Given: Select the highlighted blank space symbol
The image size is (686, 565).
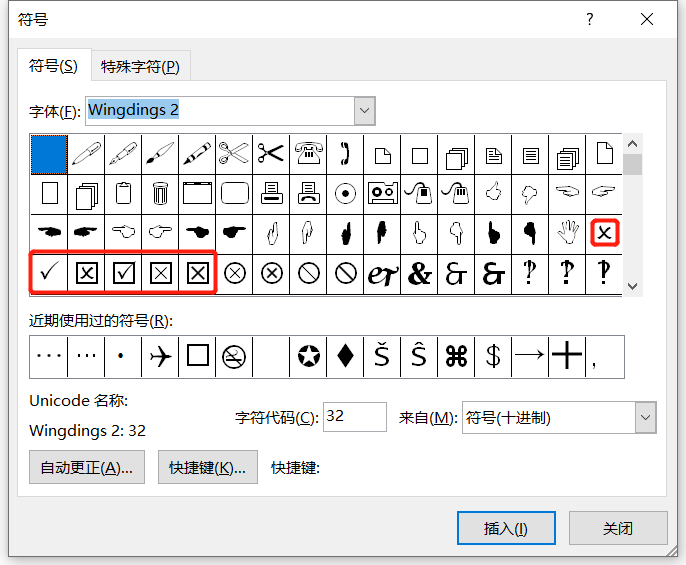Looking at the screenshot, I should 49,154.
